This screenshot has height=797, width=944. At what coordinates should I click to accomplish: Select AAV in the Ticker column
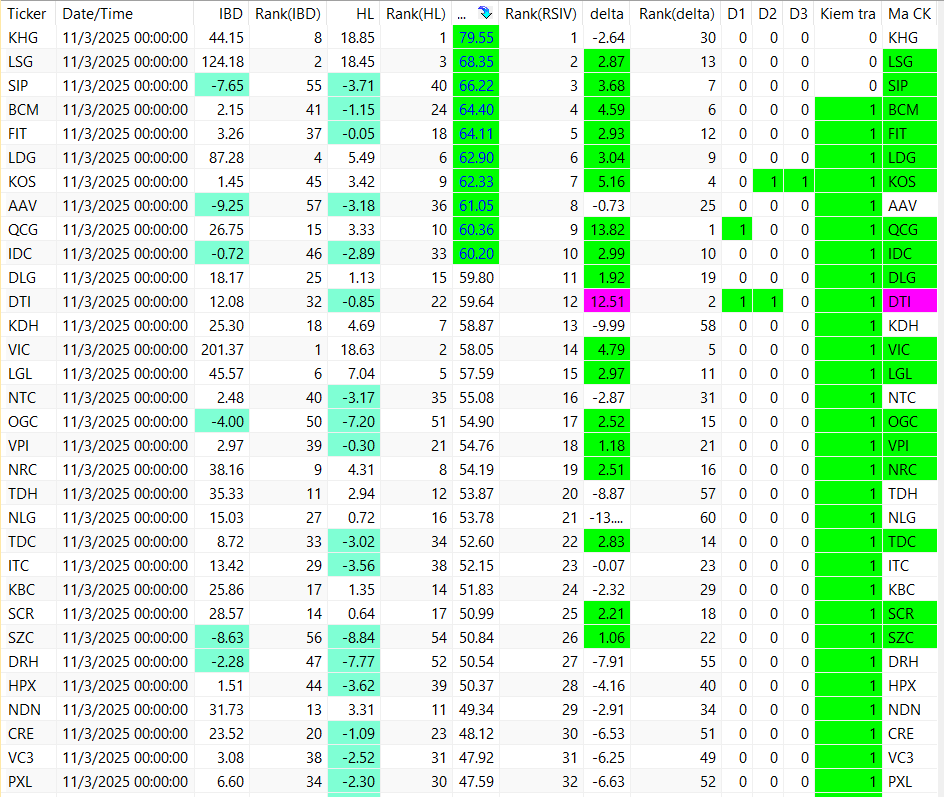tap(22, 206)
